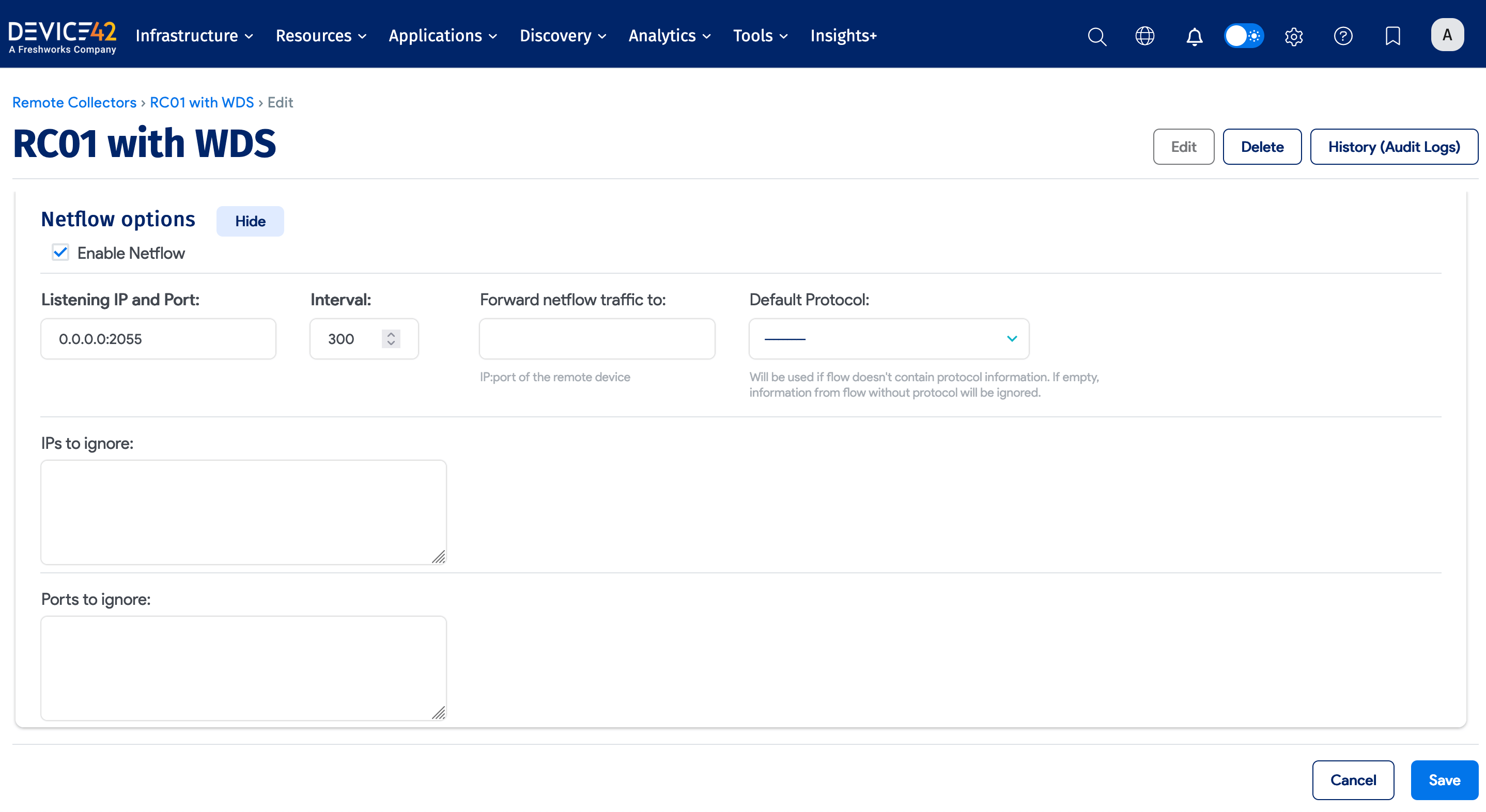The width and height of the screenshot is (1486, 812).
Task: Open the notifications bell icon
Action: (1194, 36)
